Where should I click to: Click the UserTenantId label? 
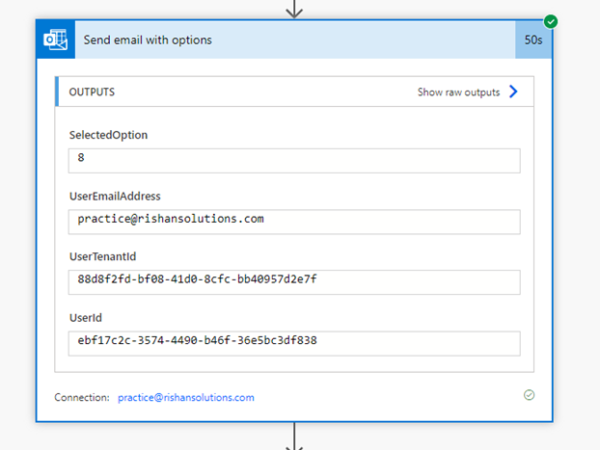coord(102,257)
